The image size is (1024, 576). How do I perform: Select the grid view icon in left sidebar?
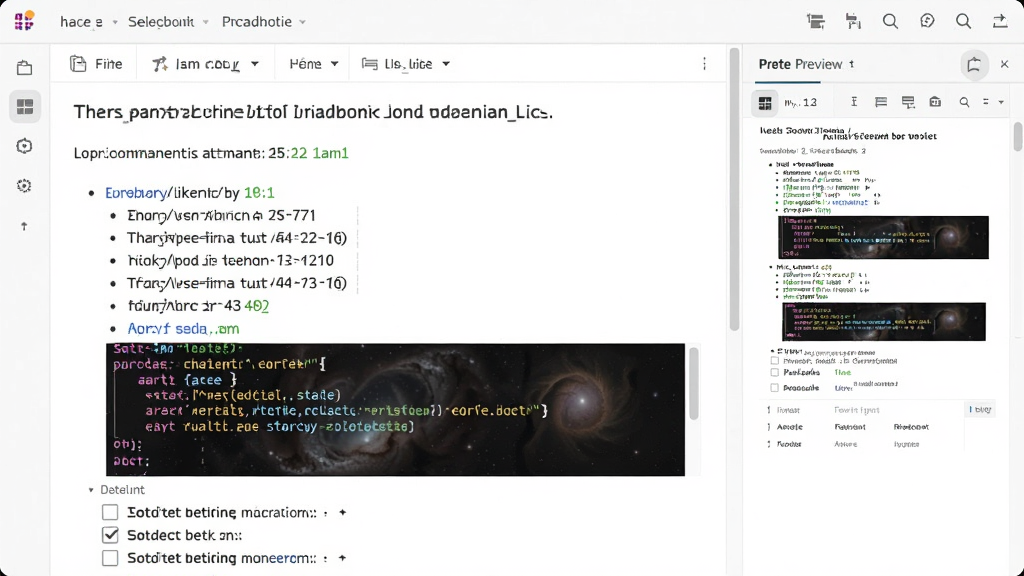pos(25,106)
